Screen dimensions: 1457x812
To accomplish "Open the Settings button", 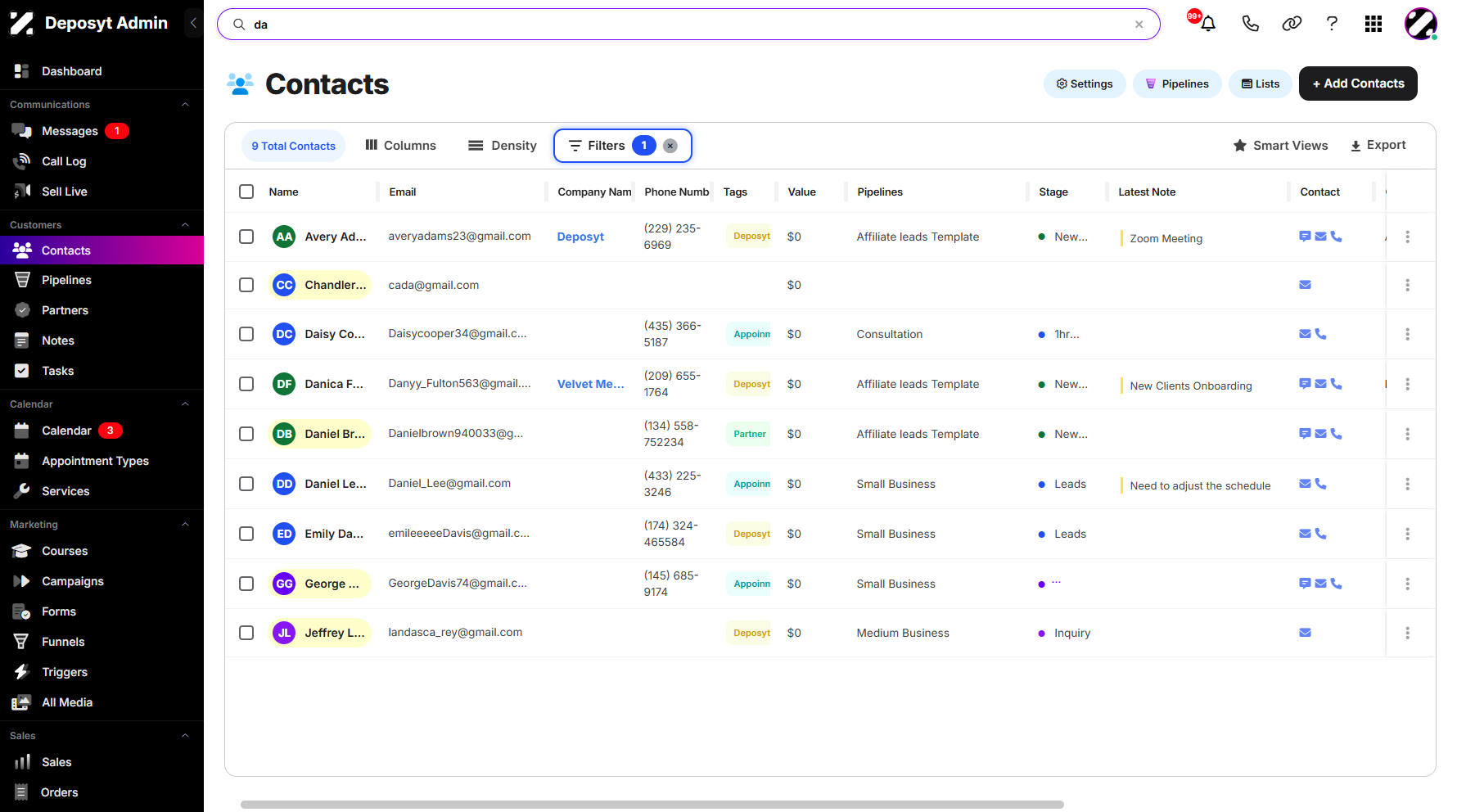I will pyautogui.click(x=1085, y=83).
